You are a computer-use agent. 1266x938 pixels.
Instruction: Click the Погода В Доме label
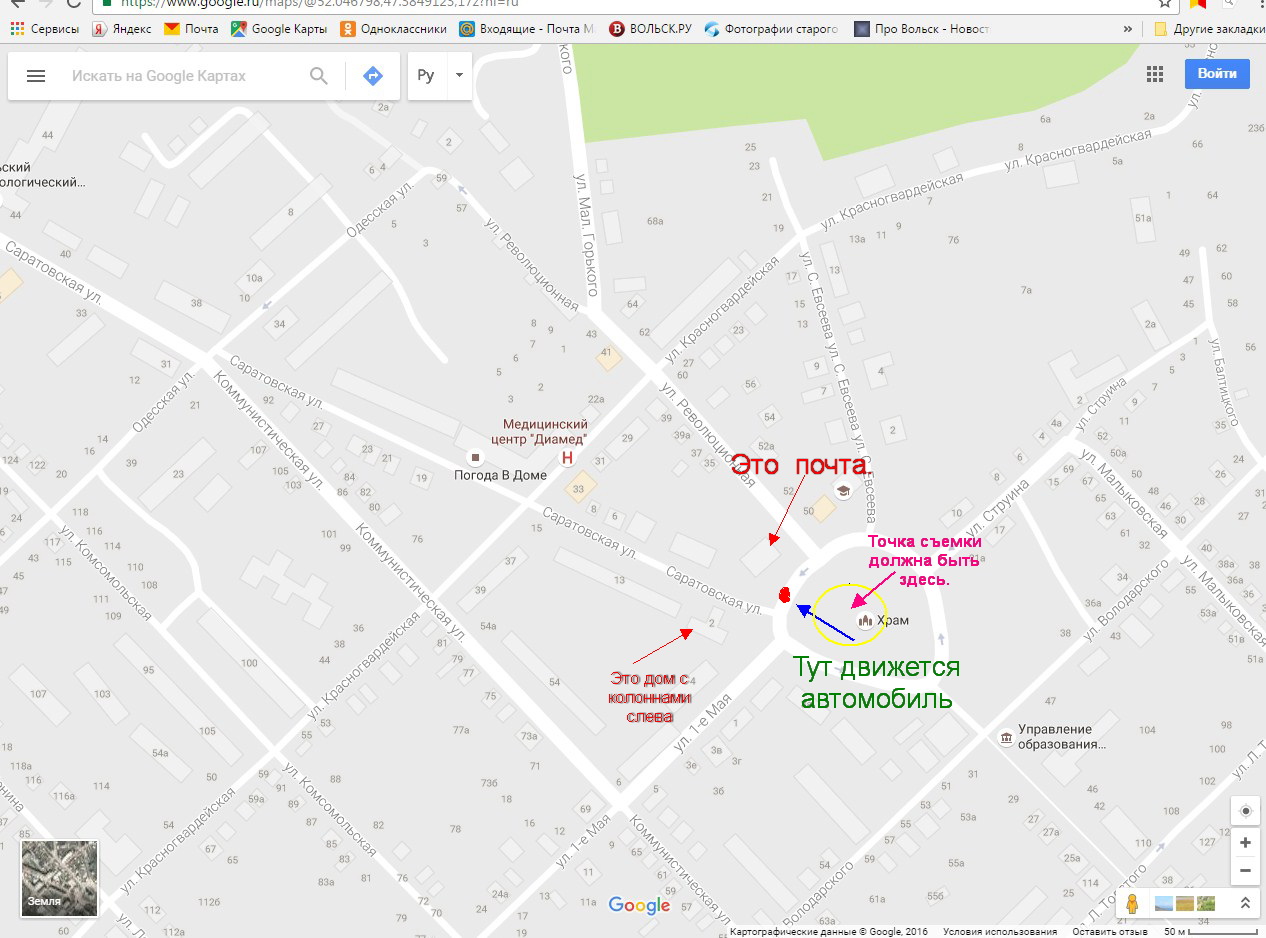(x=500, y=475)
